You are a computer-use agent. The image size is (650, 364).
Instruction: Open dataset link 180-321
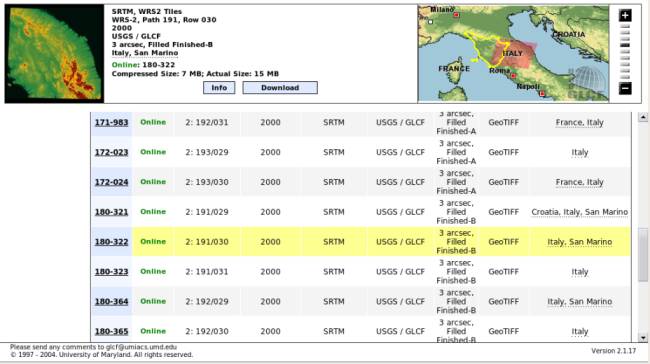tap(112, 212)
